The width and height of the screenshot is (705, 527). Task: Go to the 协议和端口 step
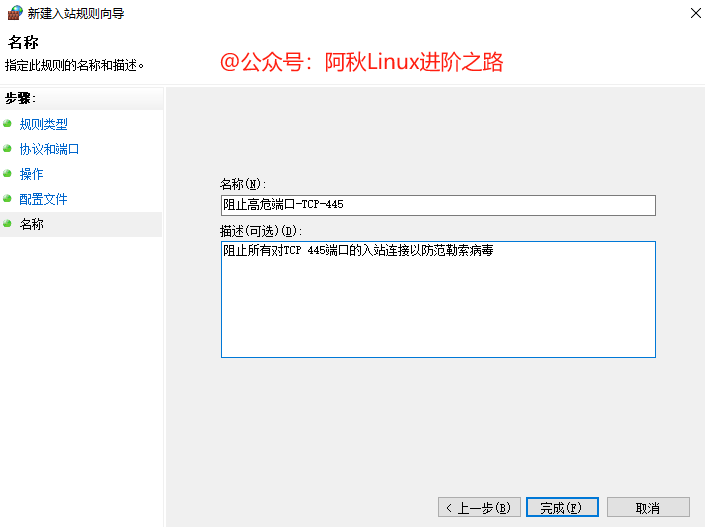49,149
